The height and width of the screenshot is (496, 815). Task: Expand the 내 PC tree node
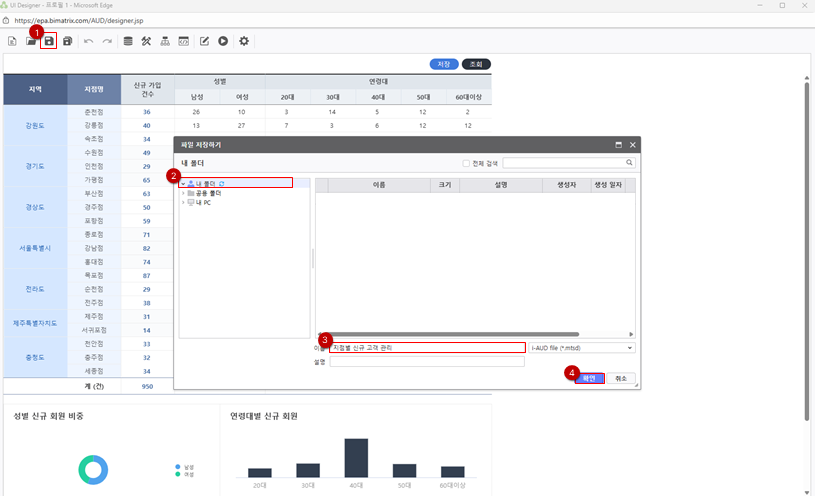tap(183, 202)
